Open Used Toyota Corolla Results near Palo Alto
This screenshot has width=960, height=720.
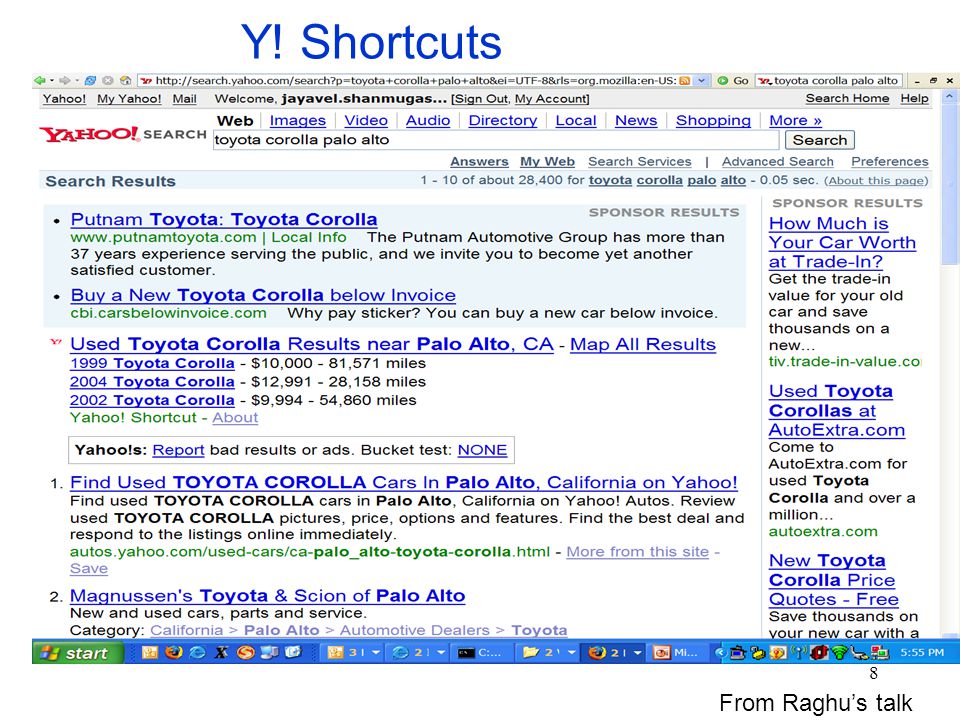(x=312, y=344)
